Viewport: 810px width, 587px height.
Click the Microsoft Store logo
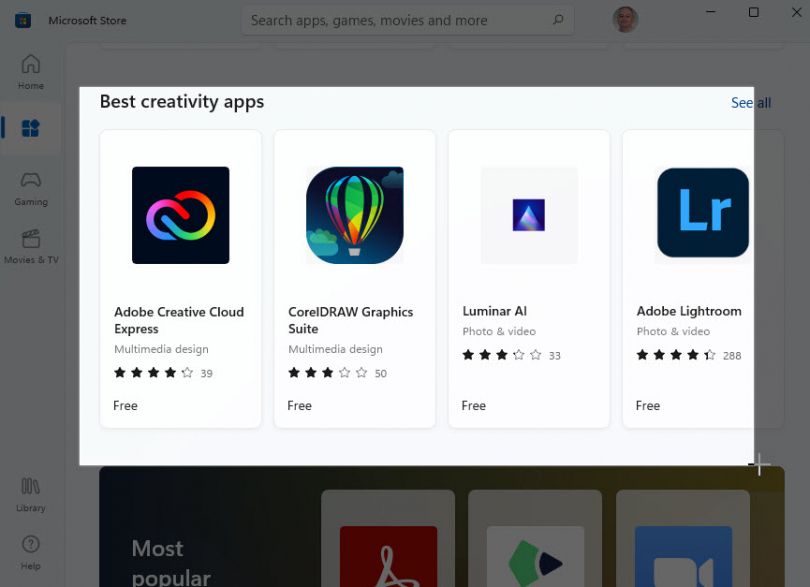(21, 19)
